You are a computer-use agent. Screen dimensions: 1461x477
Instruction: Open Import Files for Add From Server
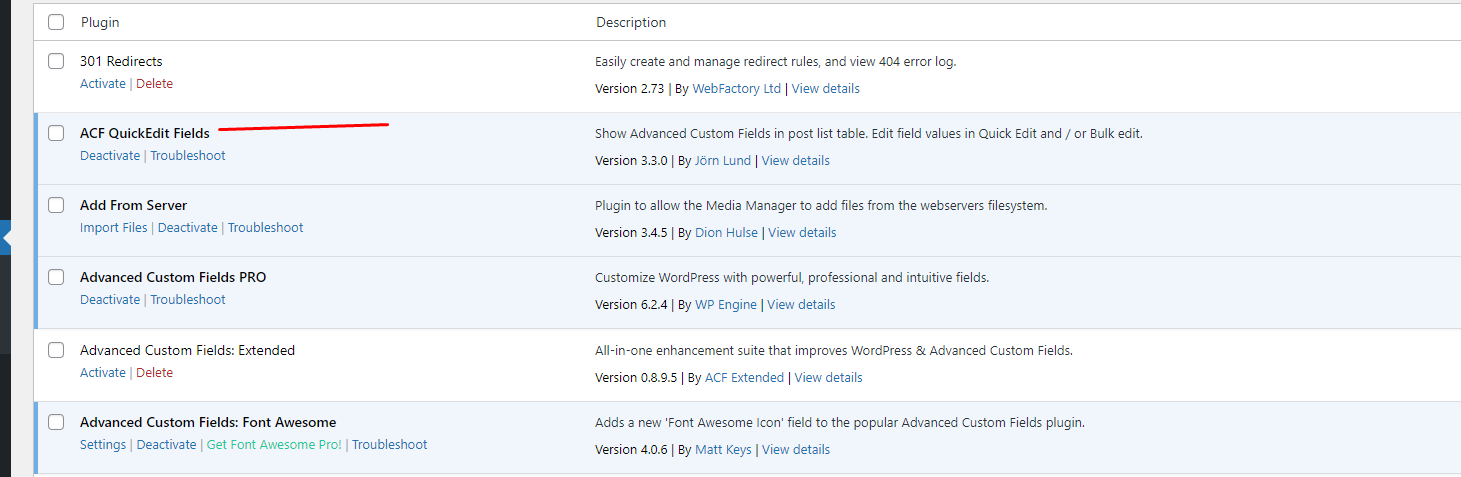tap(114, 228)
